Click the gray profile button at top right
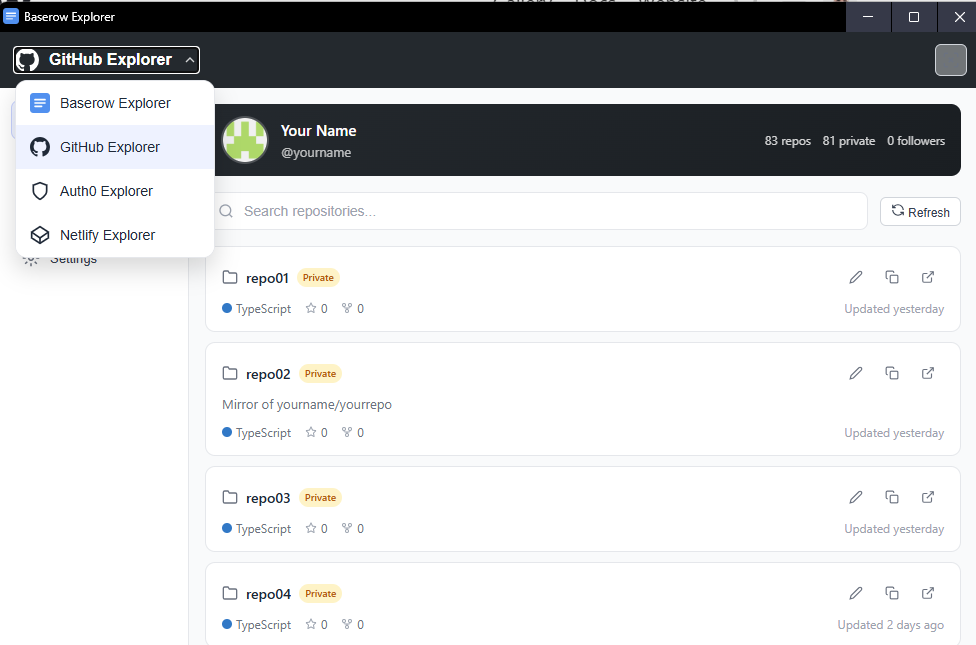Viewport: 976px width, 645px height. pyautogui.click(x=950, y=60)
